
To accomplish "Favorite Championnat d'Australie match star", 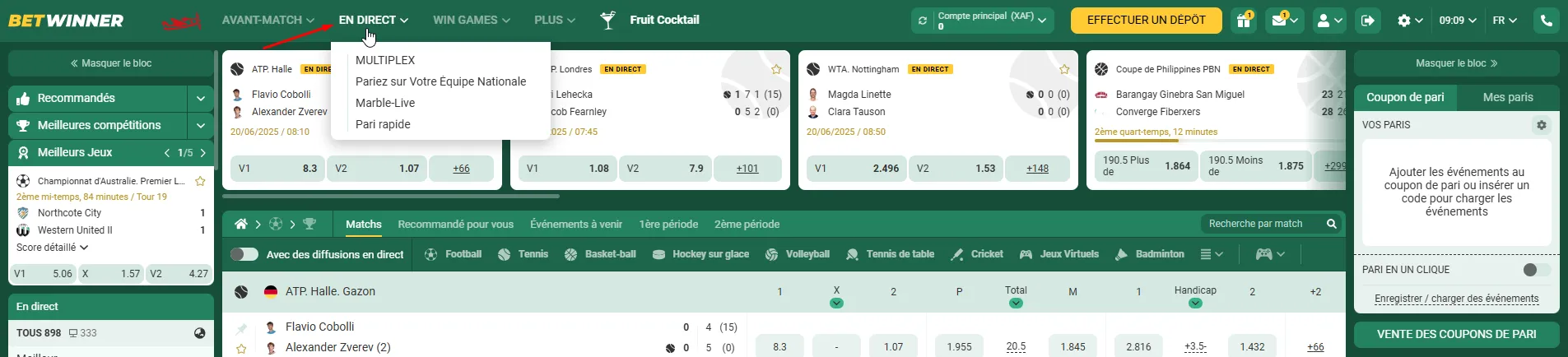I will (200, 181).
